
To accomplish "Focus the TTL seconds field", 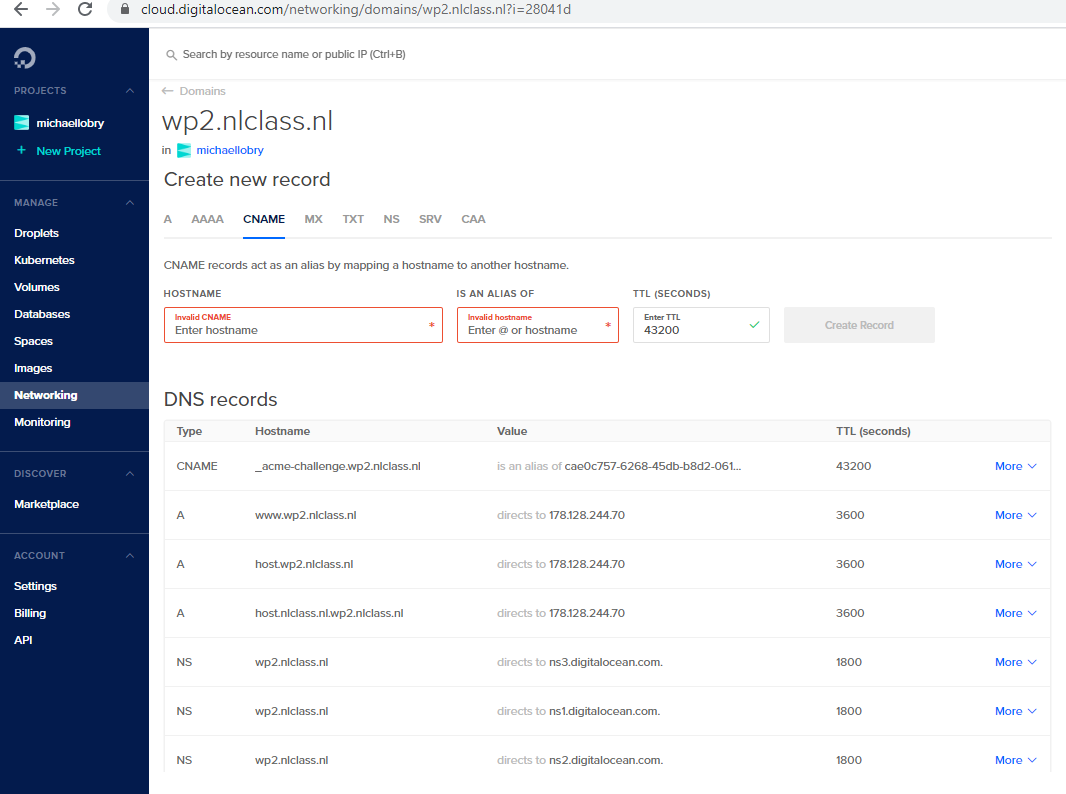I will coord(701,325).
